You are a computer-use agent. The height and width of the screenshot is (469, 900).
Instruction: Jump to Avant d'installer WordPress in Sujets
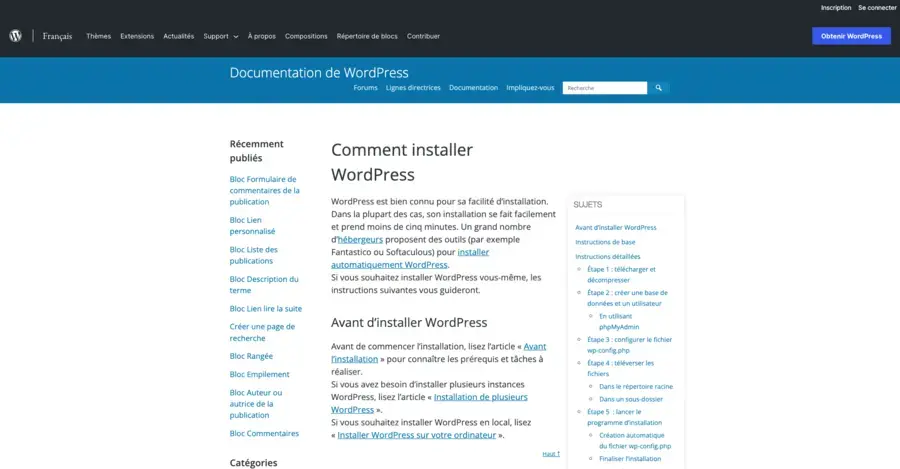click(616, 227)
